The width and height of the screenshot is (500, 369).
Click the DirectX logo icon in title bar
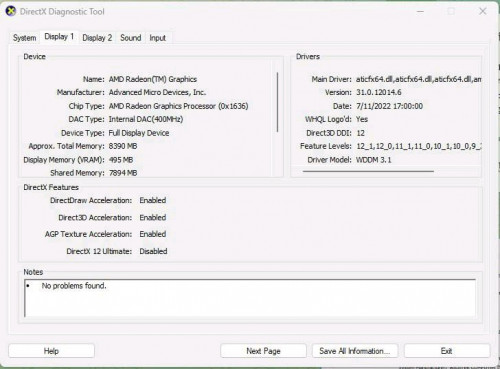(11, 11)
